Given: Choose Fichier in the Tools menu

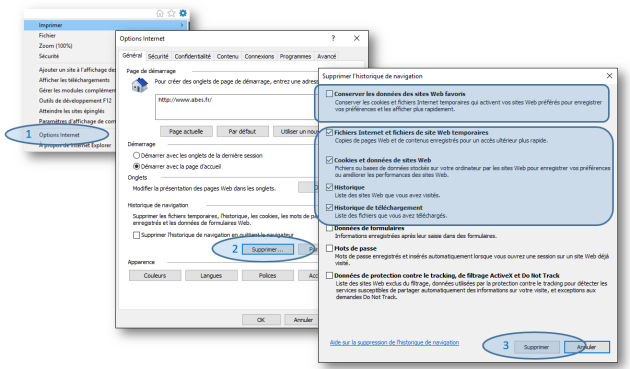Looking at the screenshot, I should 47,35.
